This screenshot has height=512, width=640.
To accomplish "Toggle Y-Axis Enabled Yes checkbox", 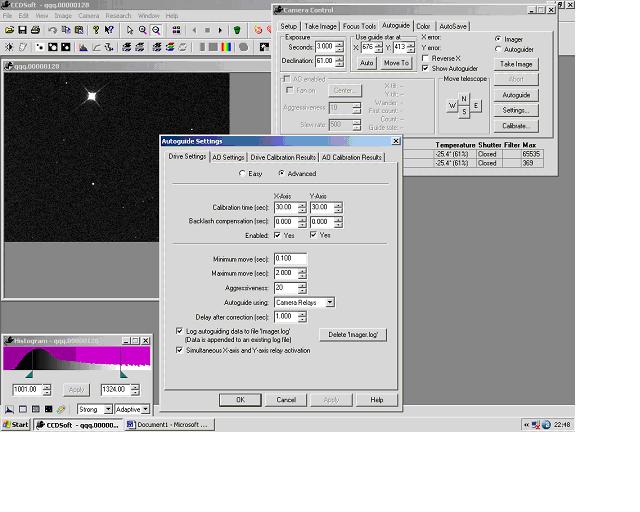I will point(313,235).
